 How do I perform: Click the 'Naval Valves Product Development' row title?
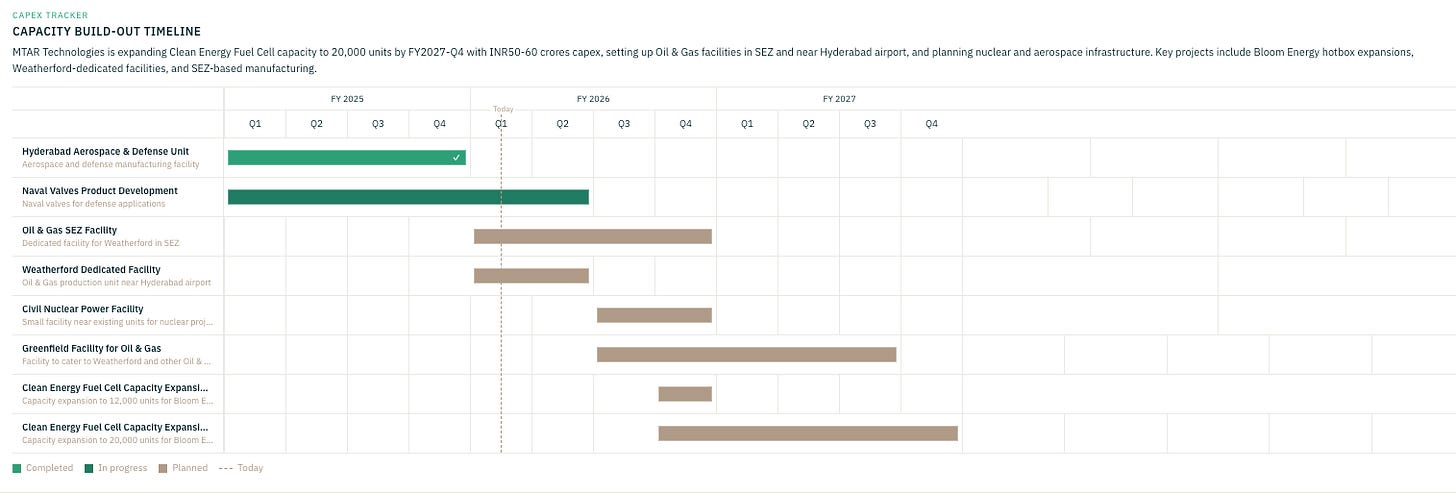tap(100, 191)
